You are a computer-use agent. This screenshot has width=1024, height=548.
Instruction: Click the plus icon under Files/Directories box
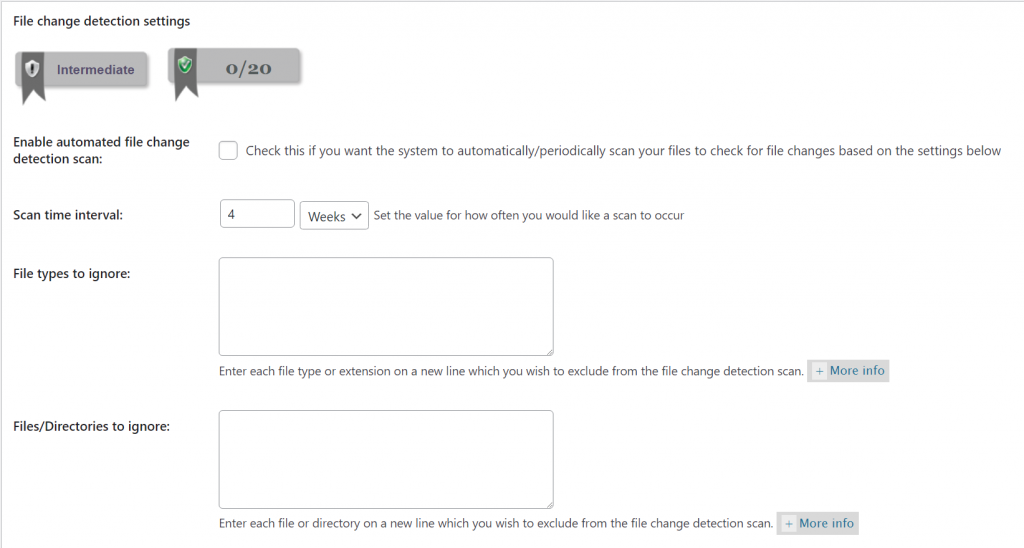pyautogui.click(x=789, y=523)
